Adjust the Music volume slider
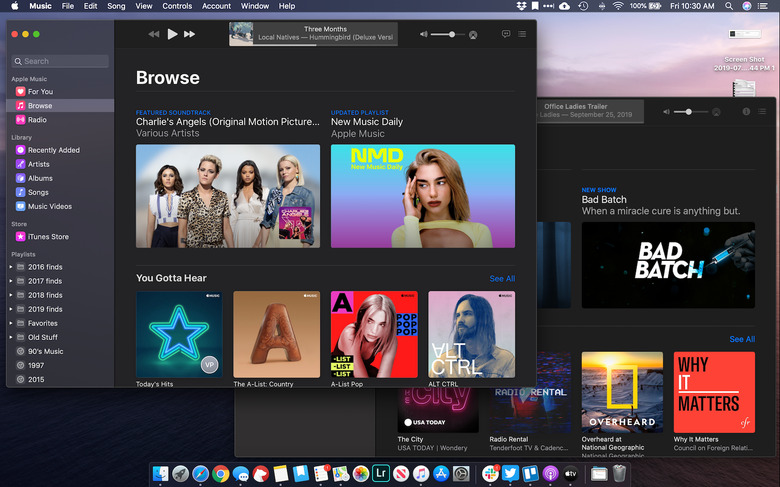780x487 pixels. (452, 34)
